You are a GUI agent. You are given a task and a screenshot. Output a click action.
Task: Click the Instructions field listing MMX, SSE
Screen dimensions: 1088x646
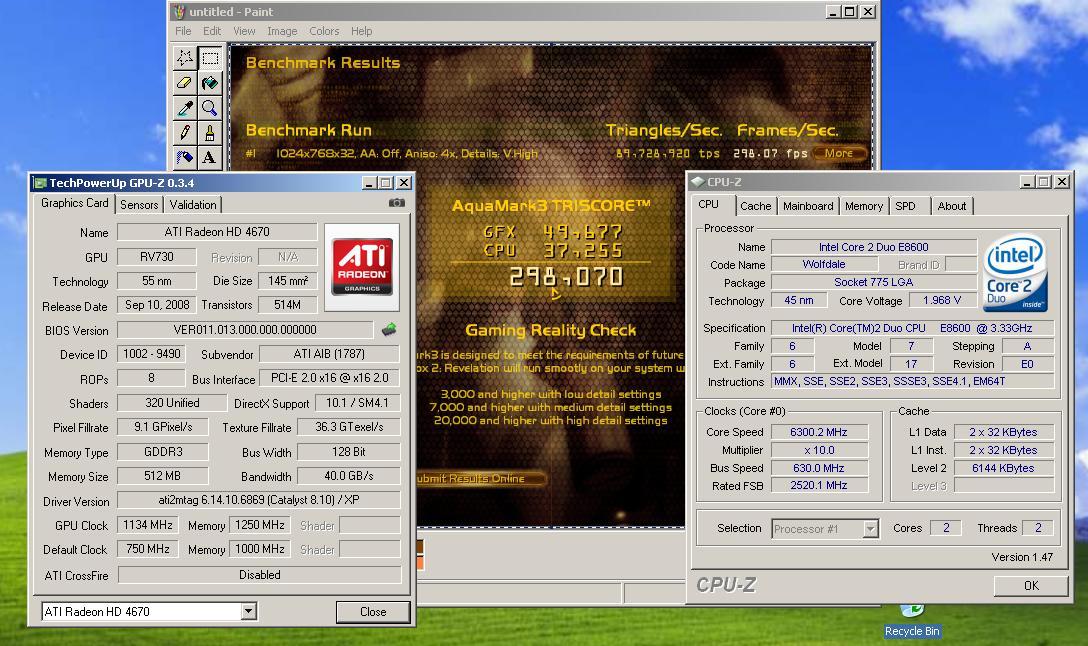(x=912, y=381)
